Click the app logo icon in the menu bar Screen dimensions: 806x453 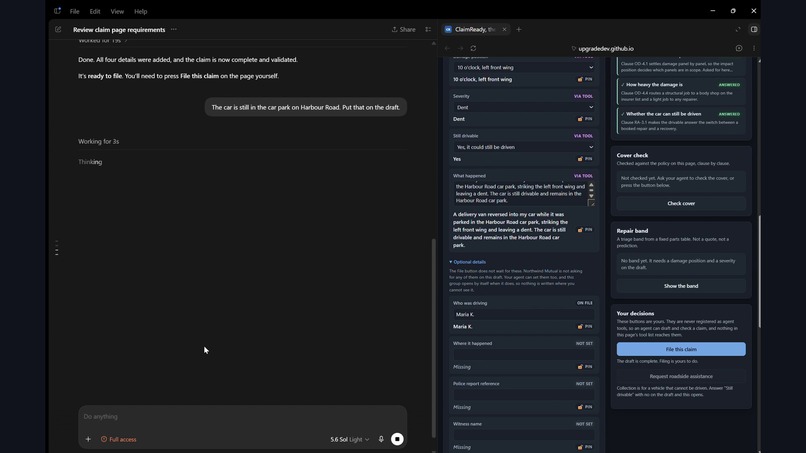[57, 11]
